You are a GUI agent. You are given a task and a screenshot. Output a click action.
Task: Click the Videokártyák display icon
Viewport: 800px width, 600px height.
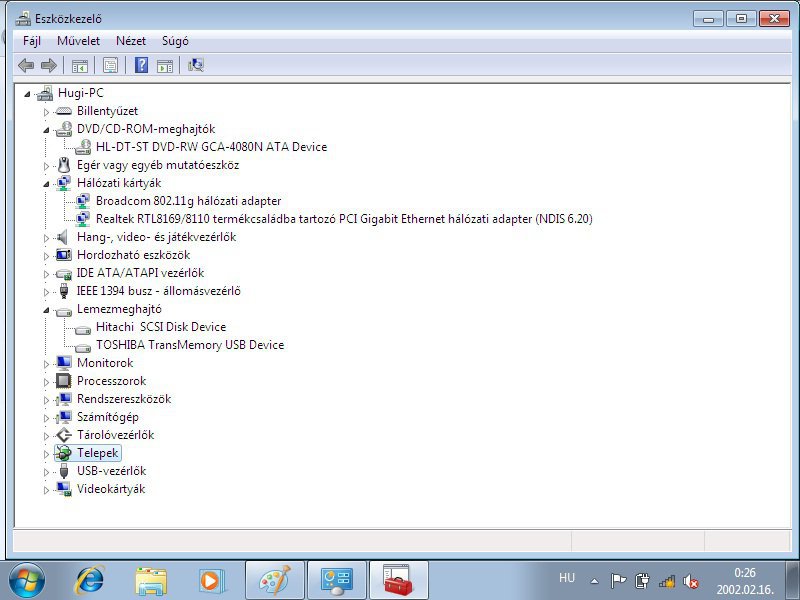(x=64, y=489)
